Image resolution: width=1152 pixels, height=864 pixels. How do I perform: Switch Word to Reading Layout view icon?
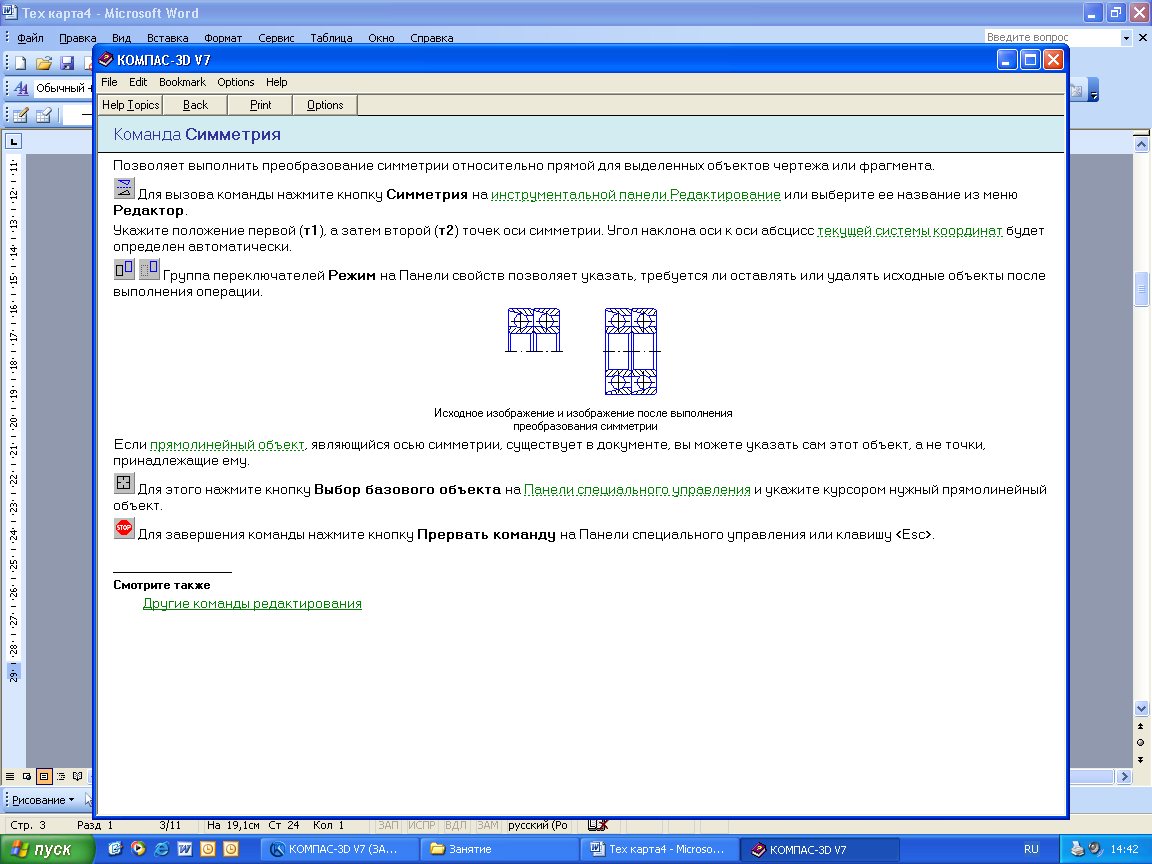click(x=78, y=777)
